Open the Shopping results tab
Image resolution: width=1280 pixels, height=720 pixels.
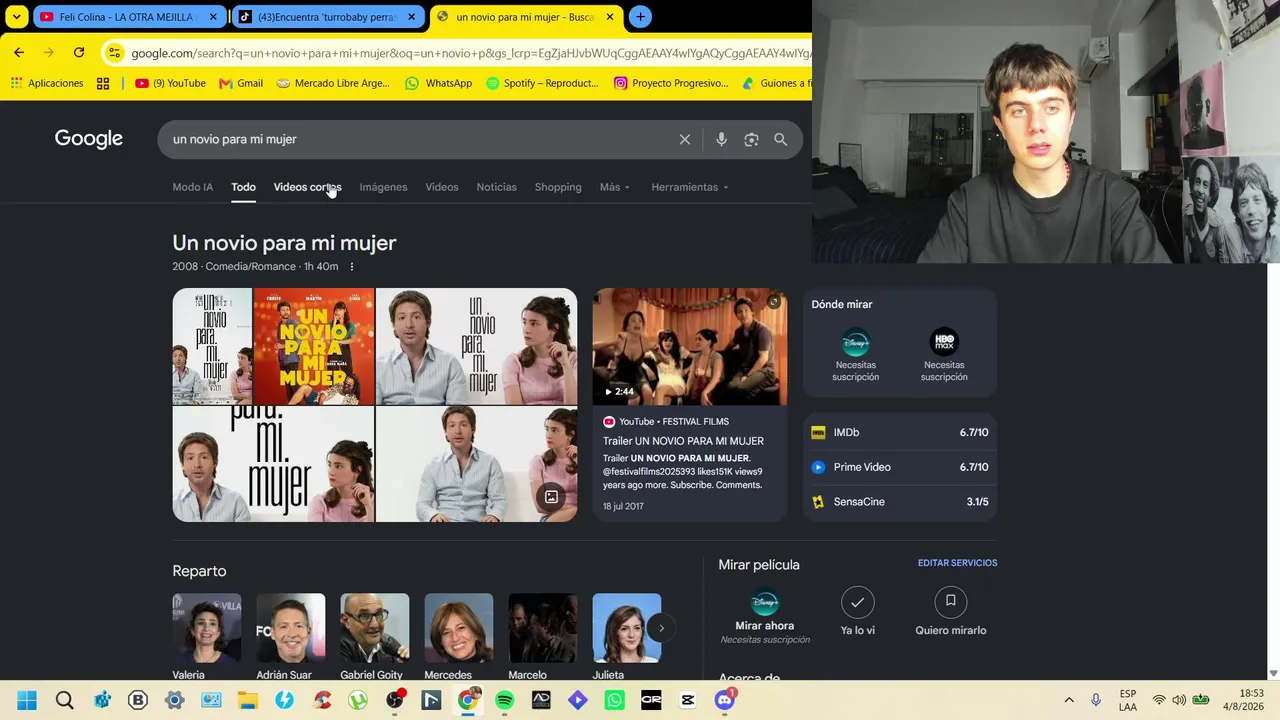tap(558, 187)
